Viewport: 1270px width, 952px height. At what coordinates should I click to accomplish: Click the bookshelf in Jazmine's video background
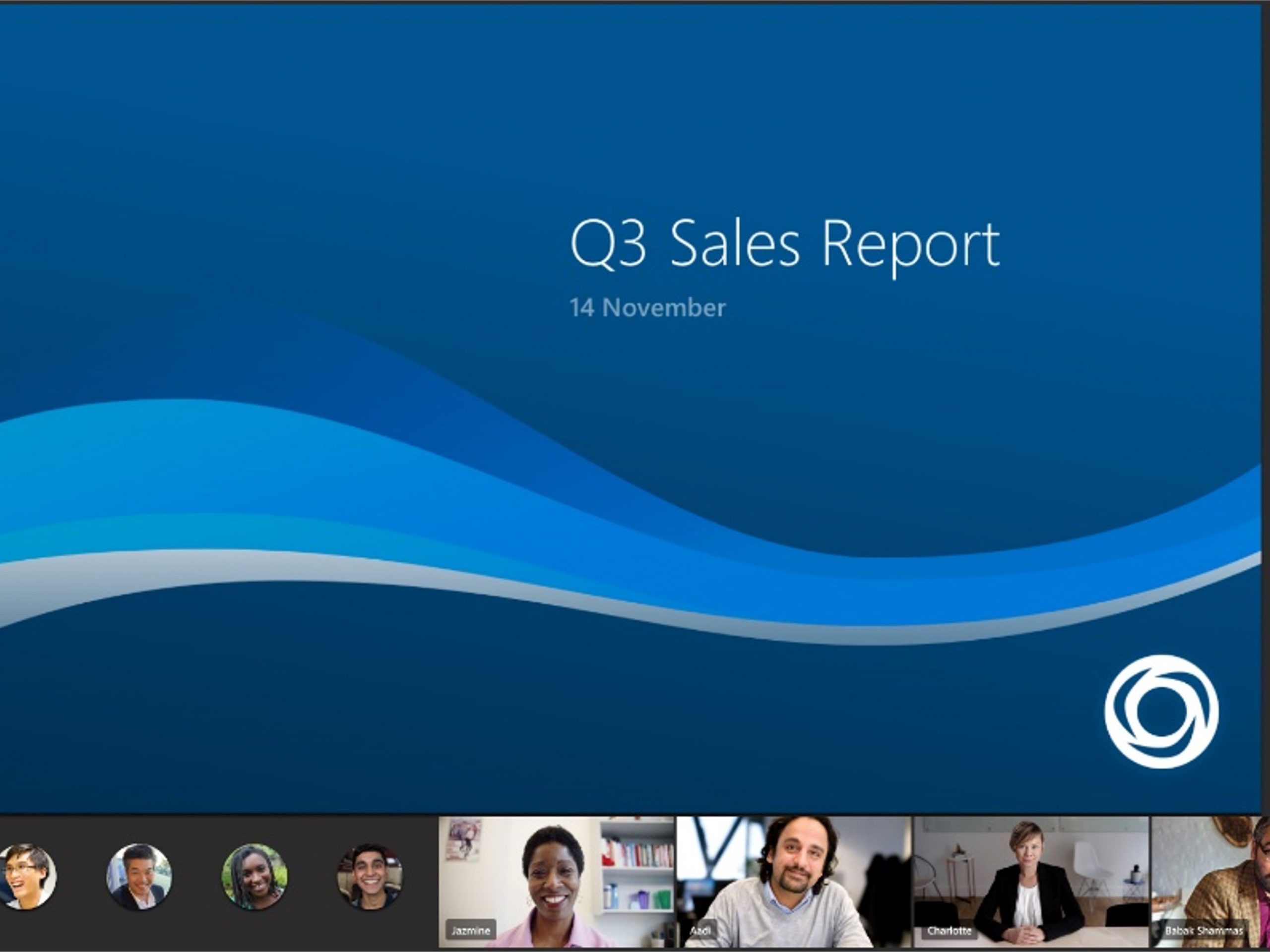click(x=637, y=861)
